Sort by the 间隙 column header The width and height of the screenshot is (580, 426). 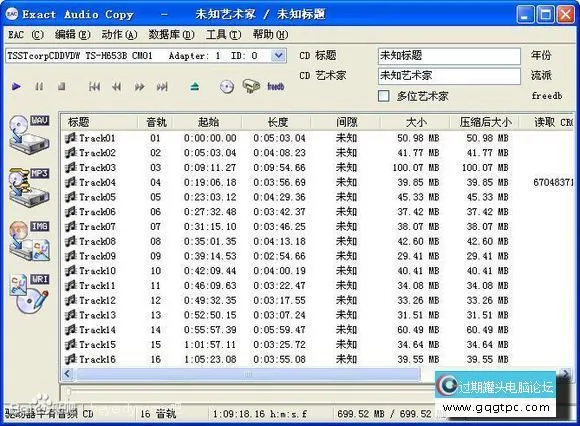click(345, 122)
